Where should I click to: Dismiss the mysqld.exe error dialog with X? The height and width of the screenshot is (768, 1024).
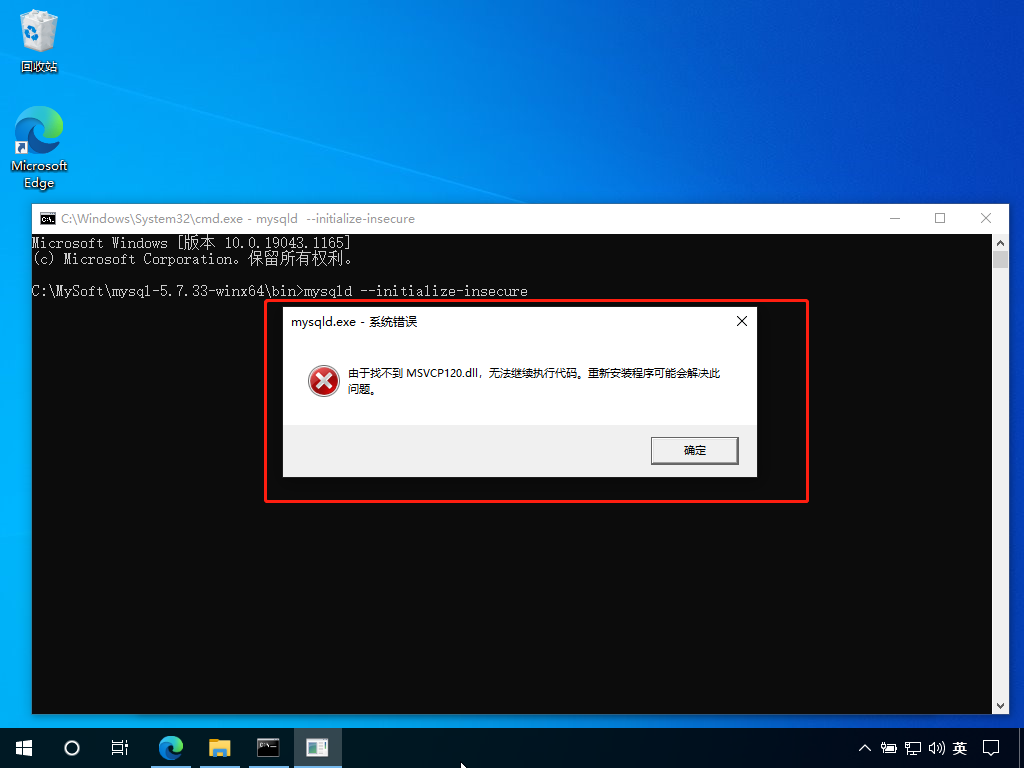(741, 321)
